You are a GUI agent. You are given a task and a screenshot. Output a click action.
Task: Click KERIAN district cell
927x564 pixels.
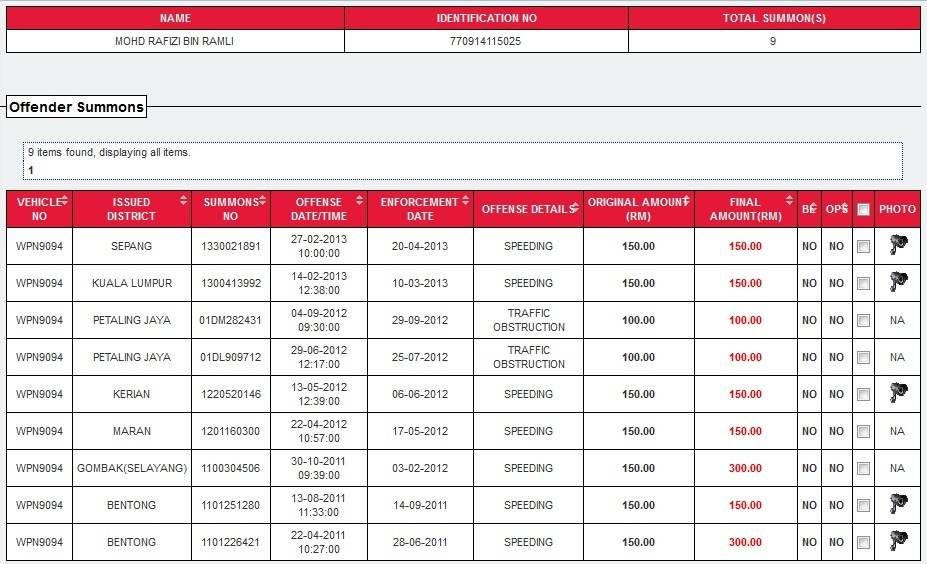tap(132, 394)
